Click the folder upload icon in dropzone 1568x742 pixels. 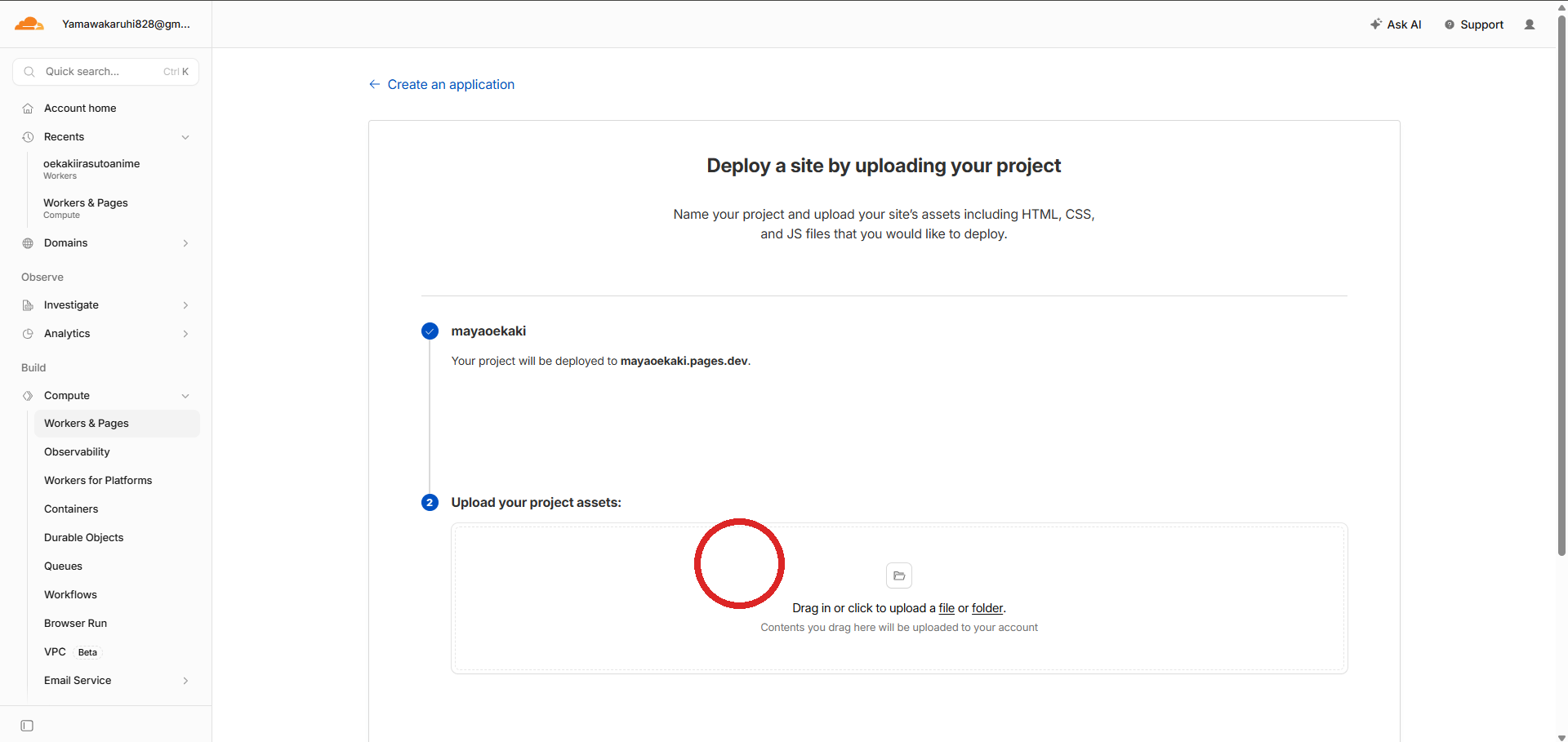(899, 575)
